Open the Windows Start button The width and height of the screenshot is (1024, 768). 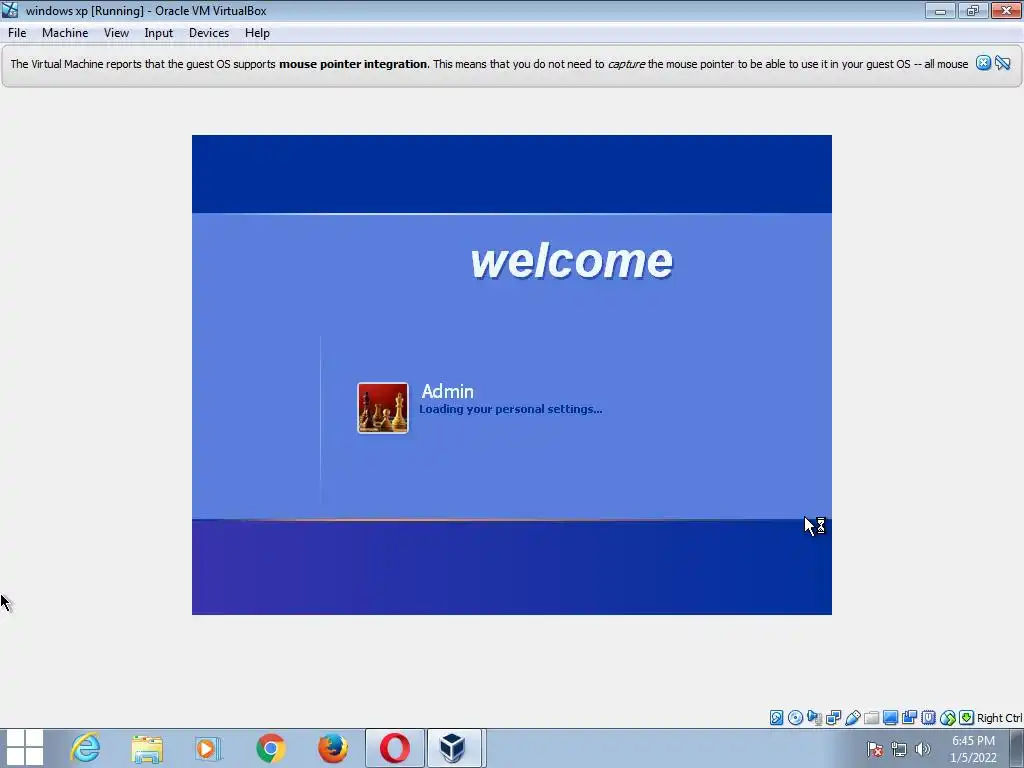click(x=24, y=748)
